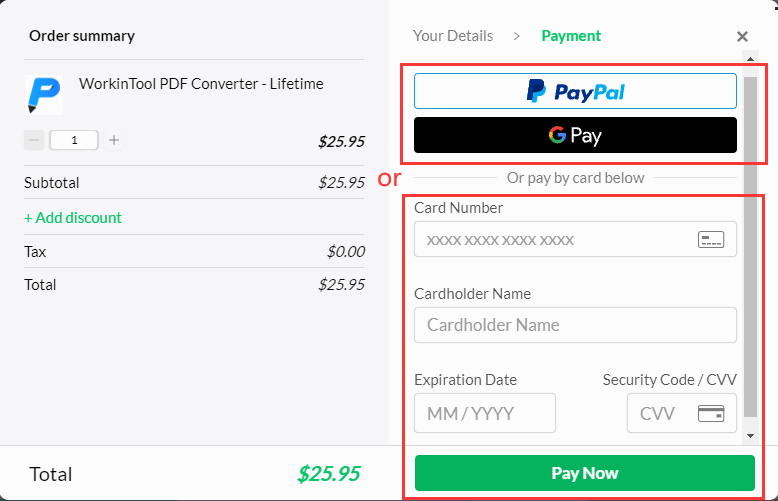
Task: Click the Add discount link
Action: 73,217
